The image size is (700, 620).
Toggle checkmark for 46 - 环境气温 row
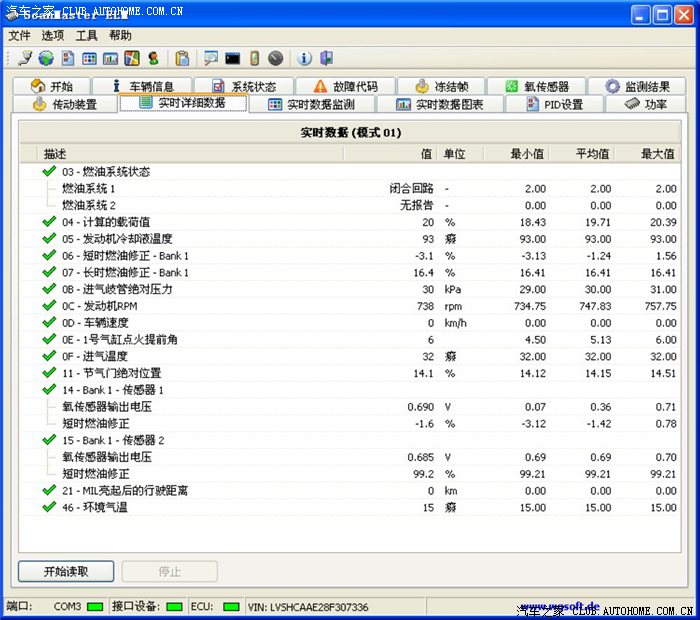(49, 507)
